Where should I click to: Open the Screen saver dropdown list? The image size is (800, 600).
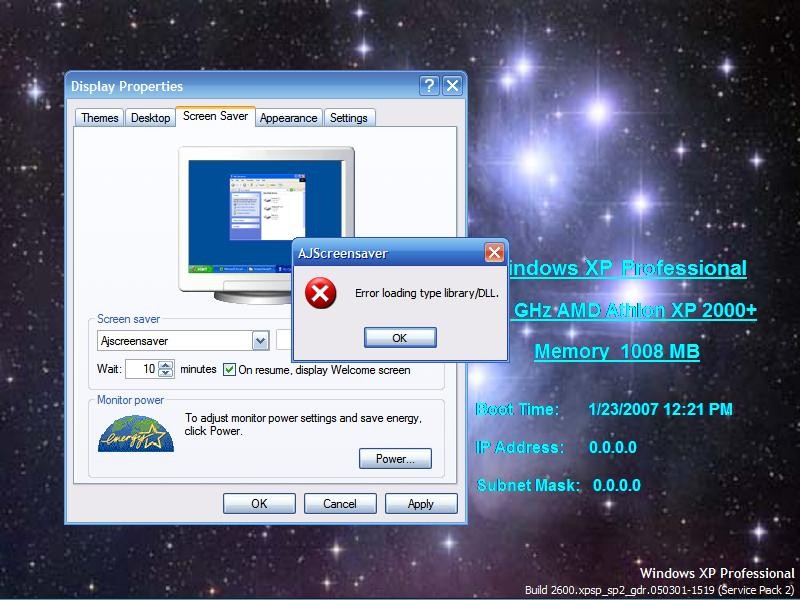pyautogui.click(x=261, y=341)
